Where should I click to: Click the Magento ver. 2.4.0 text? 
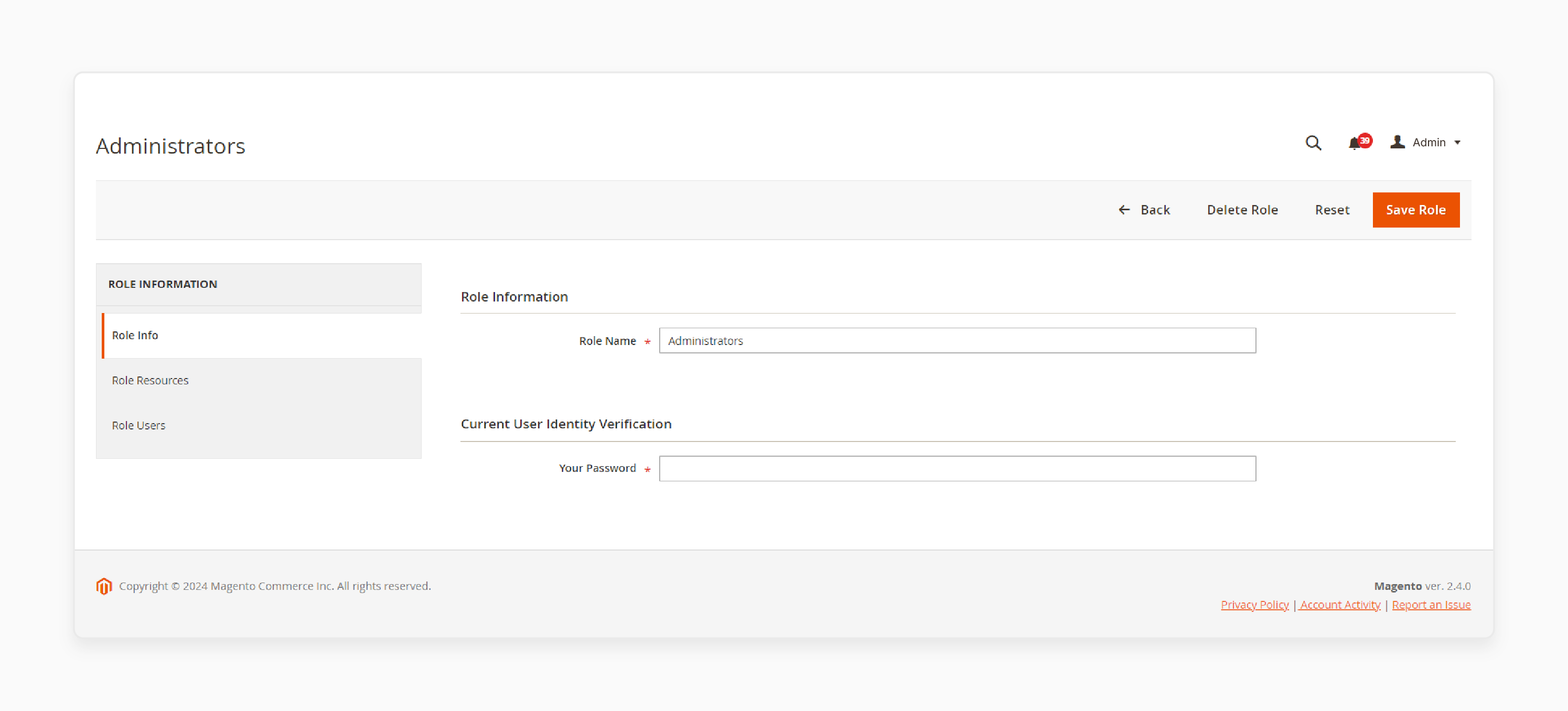click(1422, 586)
